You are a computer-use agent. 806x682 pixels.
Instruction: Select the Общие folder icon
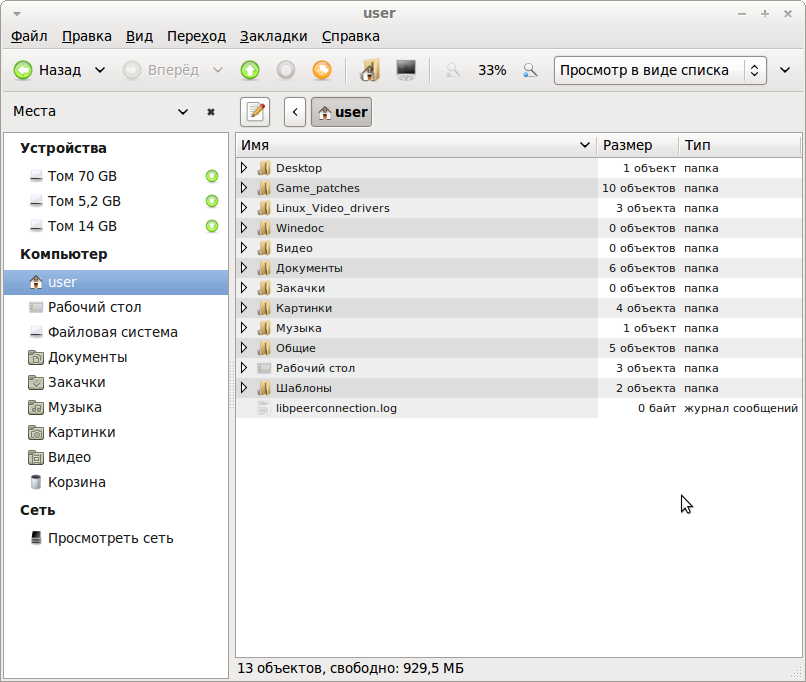point(264,348)
